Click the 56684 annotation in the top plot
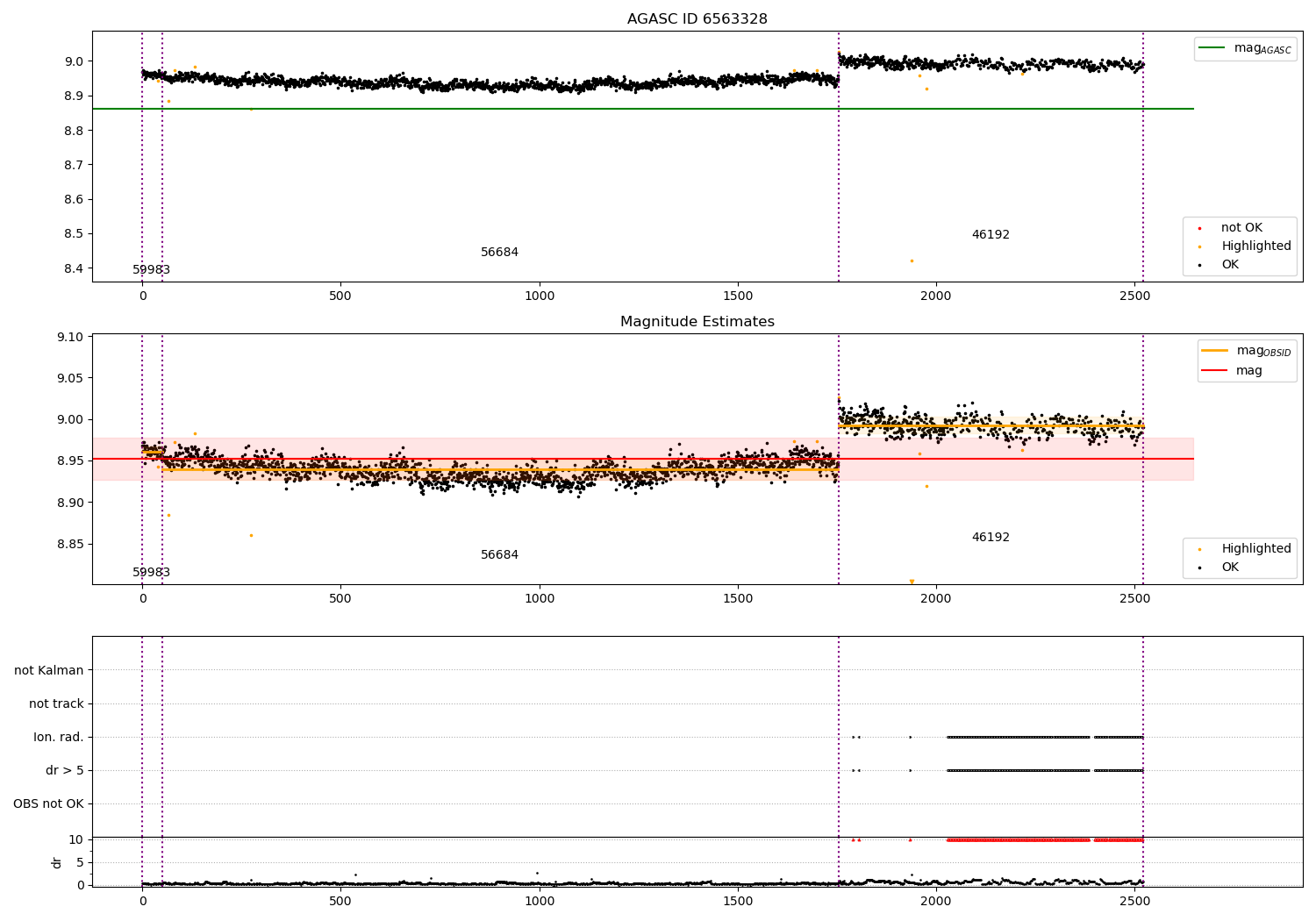This screenshot has height=921, width=1316. click(499, 253)
